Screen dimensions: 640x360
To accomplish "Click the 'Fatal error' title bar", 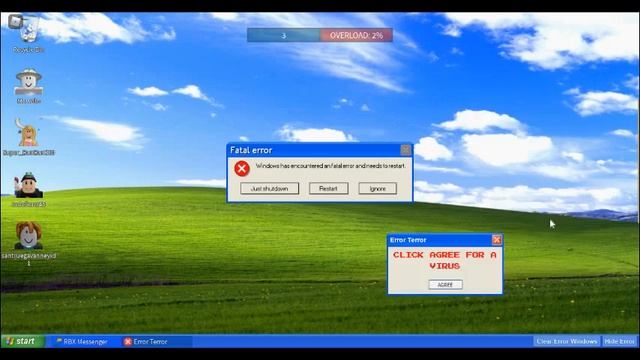I will tap(320, 150).
